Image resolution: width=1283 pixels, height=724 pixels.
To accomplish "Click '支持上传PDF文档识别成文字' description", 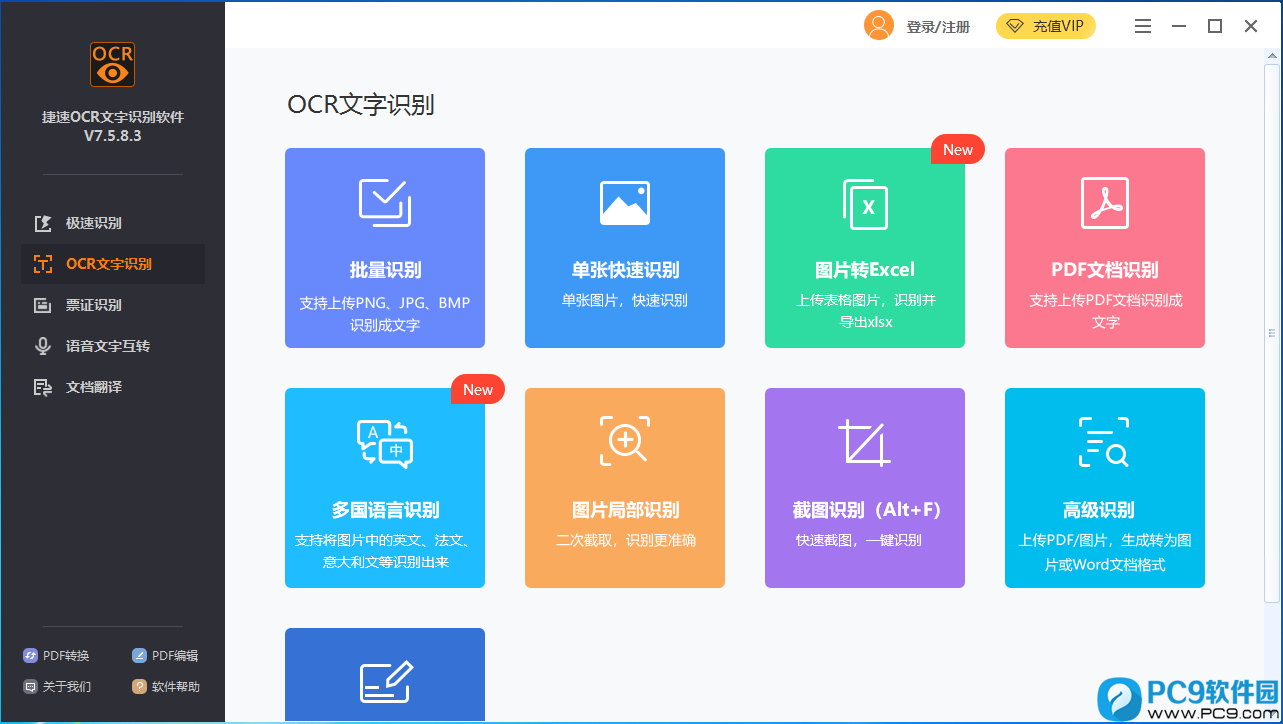I will click(x=1105, y=311).
